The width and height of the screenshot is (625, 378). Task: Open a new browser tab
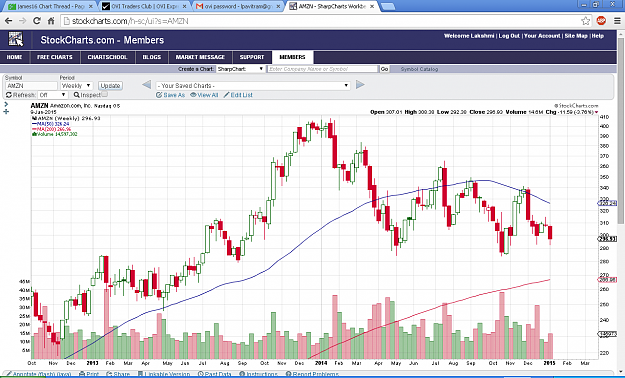pos(388,6)
